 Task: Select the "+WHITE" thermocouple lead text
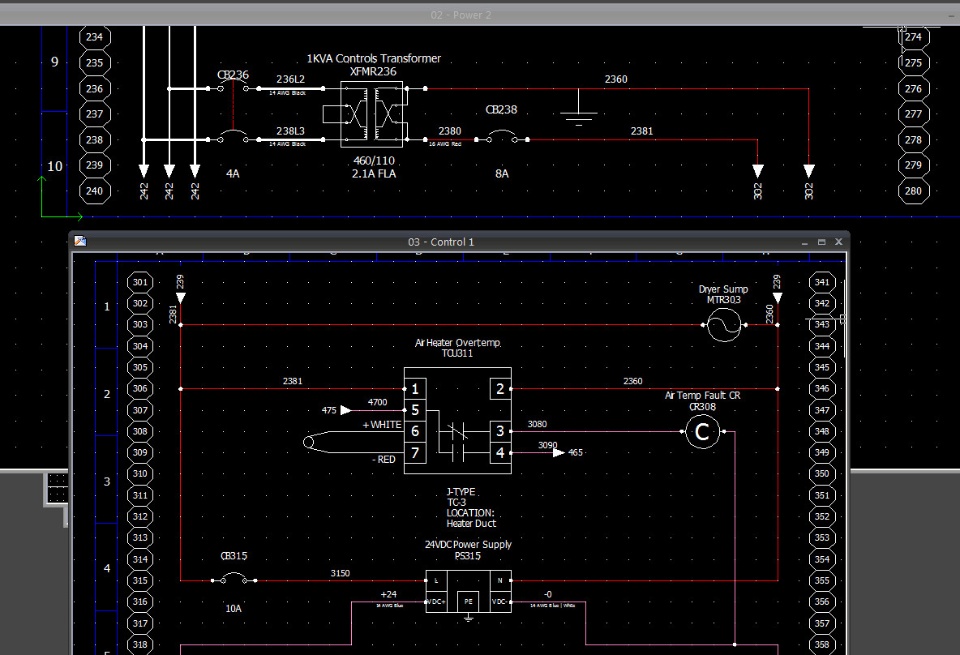click(382, 424)
